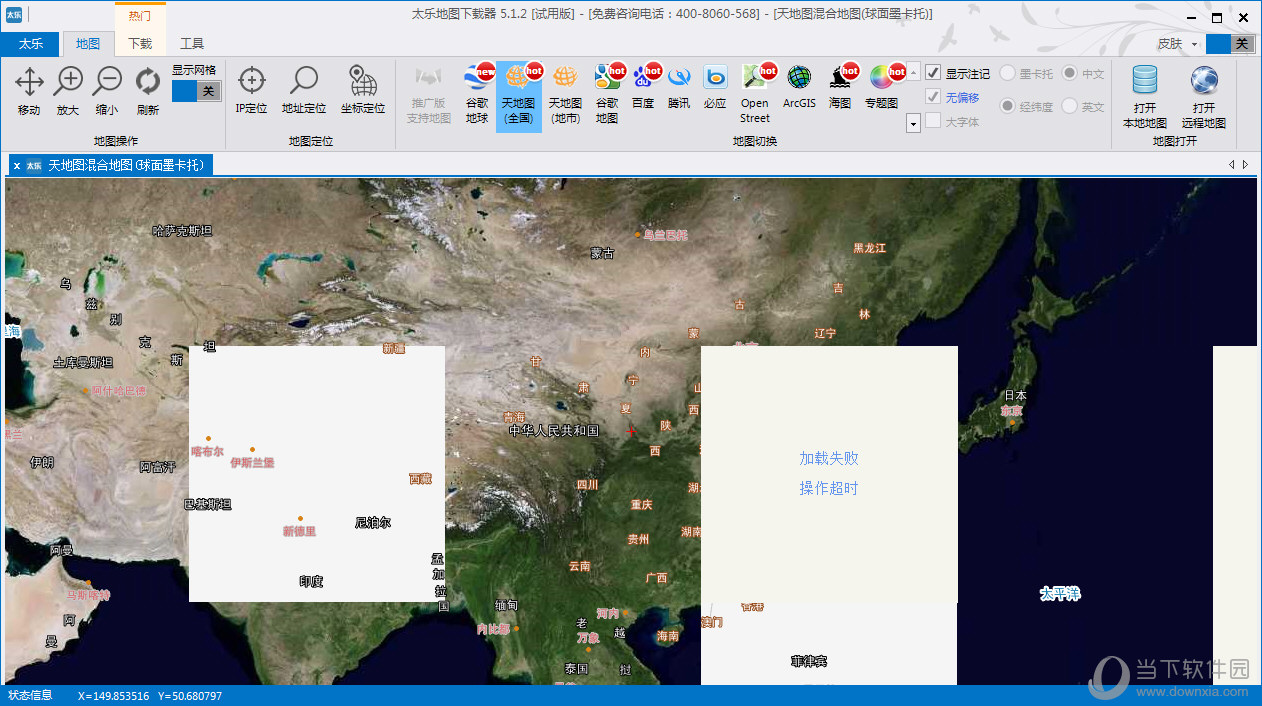Toggle 显示网格 grid switch

pyautogui.click(x=196, y=91)
